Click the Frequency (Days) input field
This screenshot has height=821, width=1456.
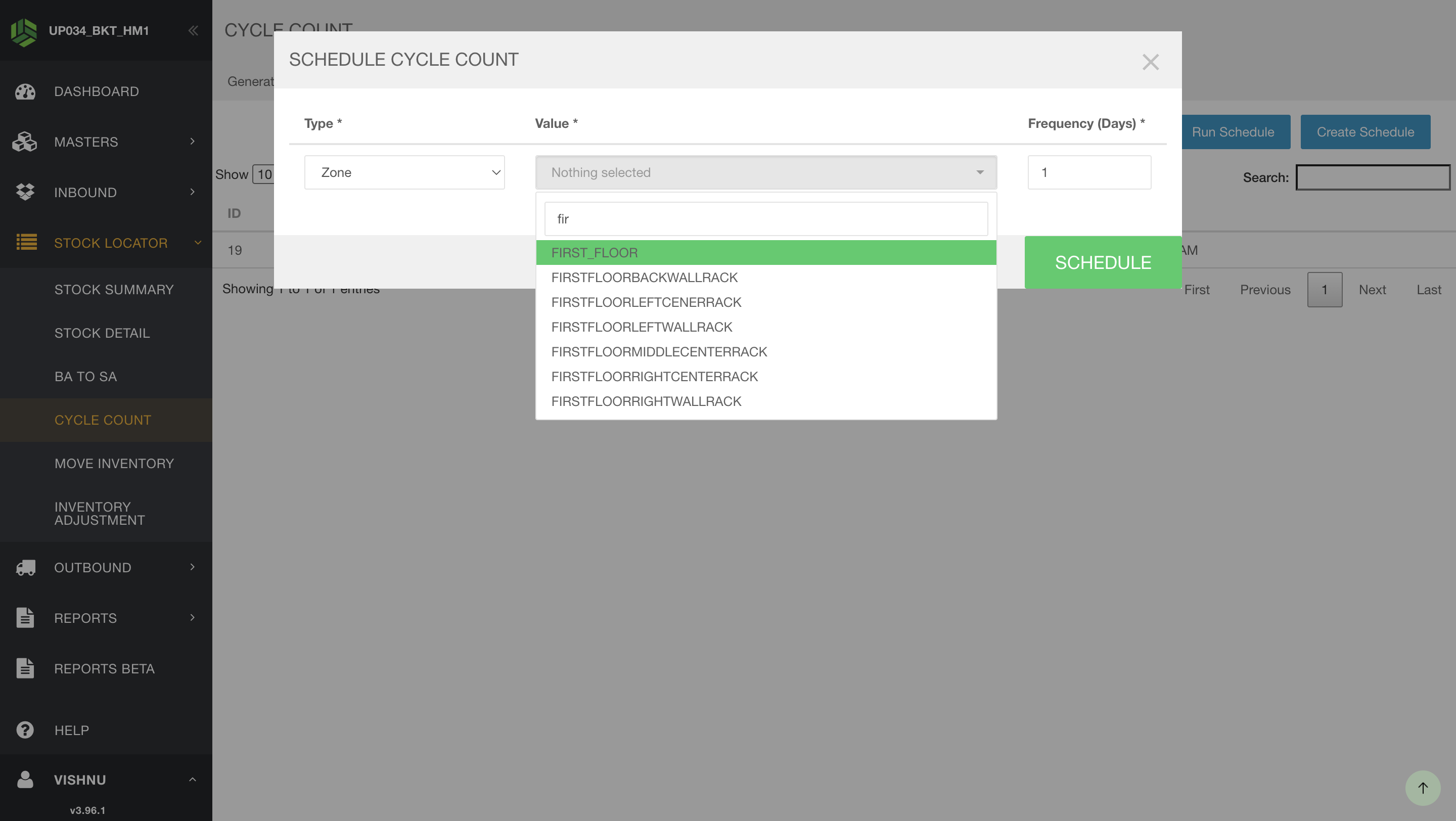1089,172
